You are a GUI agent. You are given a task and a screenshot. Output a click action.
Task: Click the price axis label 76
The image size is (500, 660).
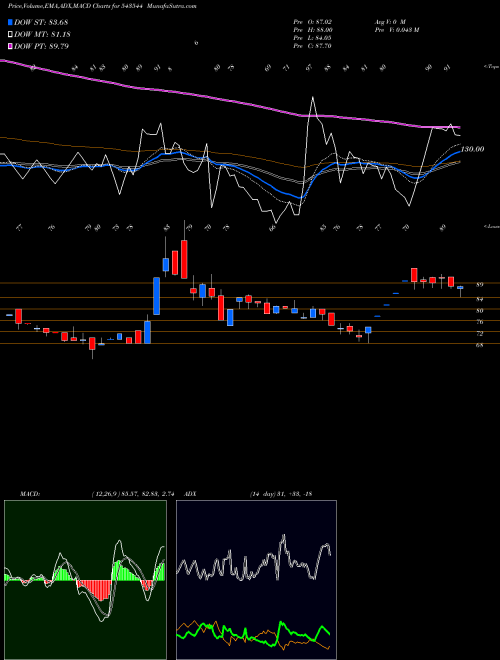point(479,322)
